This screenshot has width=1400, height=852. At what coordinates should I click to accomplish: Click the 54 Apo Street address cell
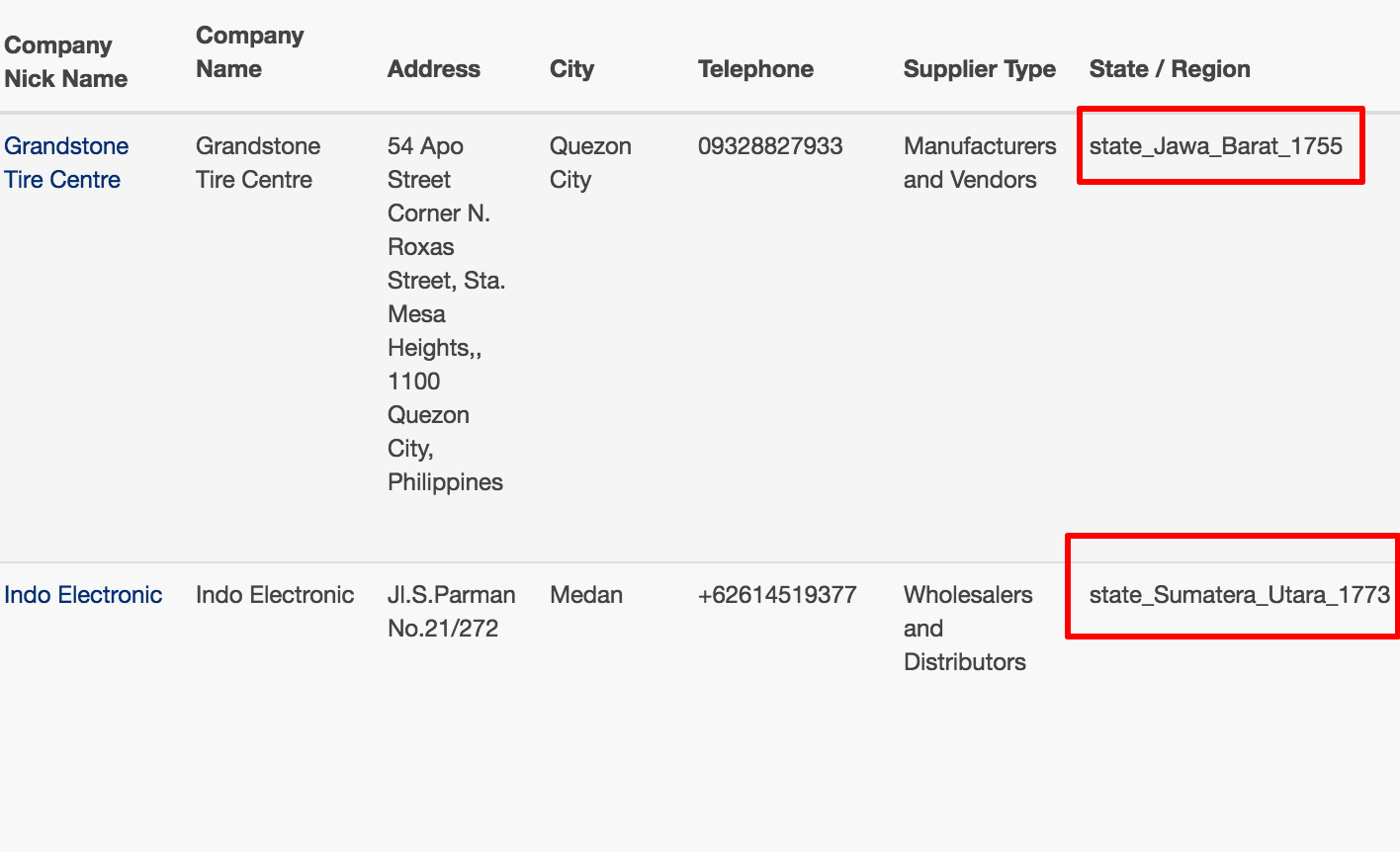click(x=445, y=314)
